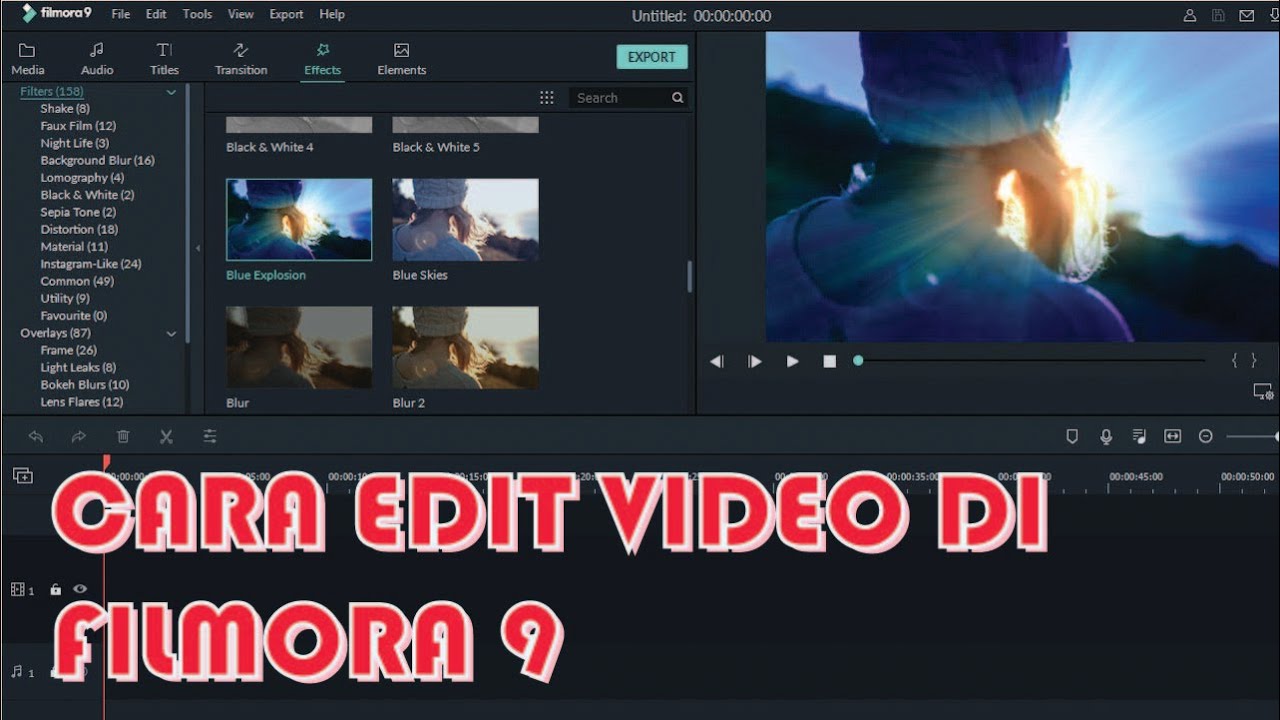Select Night Life (3) category

pos(75,143)
